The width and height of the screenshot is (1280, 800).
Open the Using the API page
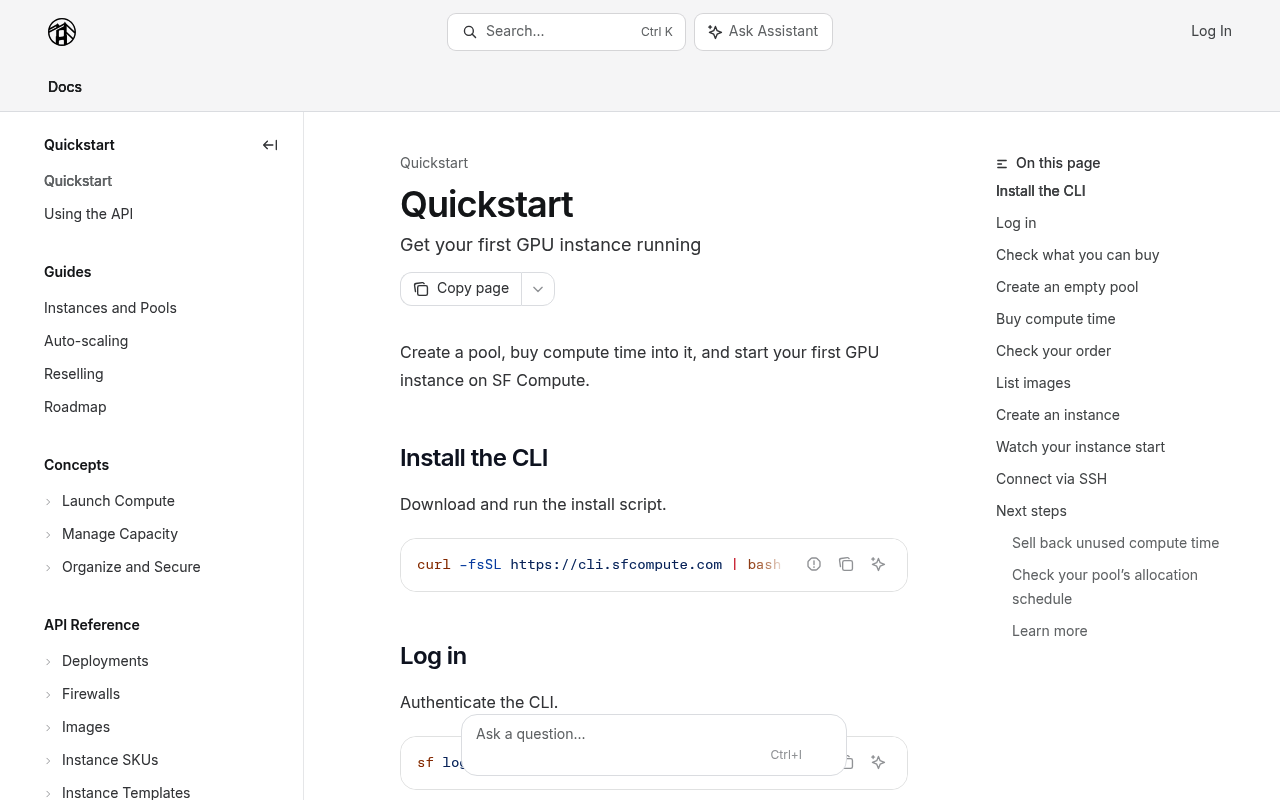88,214
